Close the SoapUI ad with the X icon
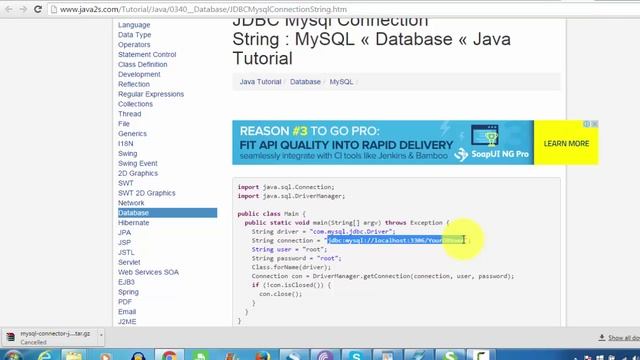 click(x=594, y=124)
